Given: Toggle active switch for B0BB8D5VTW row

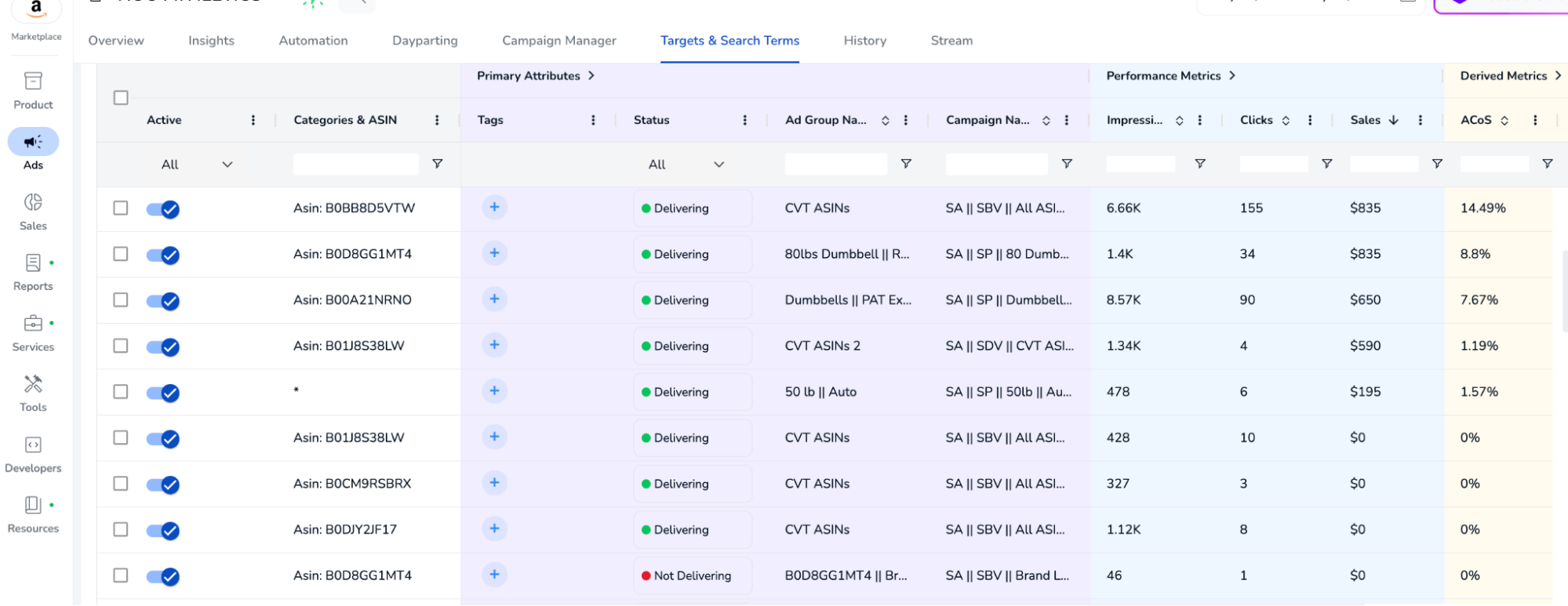Looking at the screenshot, I should tap(163, 209).
